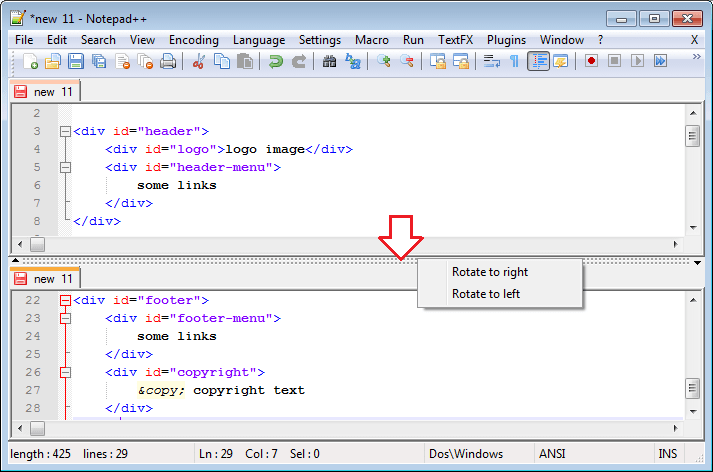Open the Encoding menu
713x472 pixels.
[193, 40]
